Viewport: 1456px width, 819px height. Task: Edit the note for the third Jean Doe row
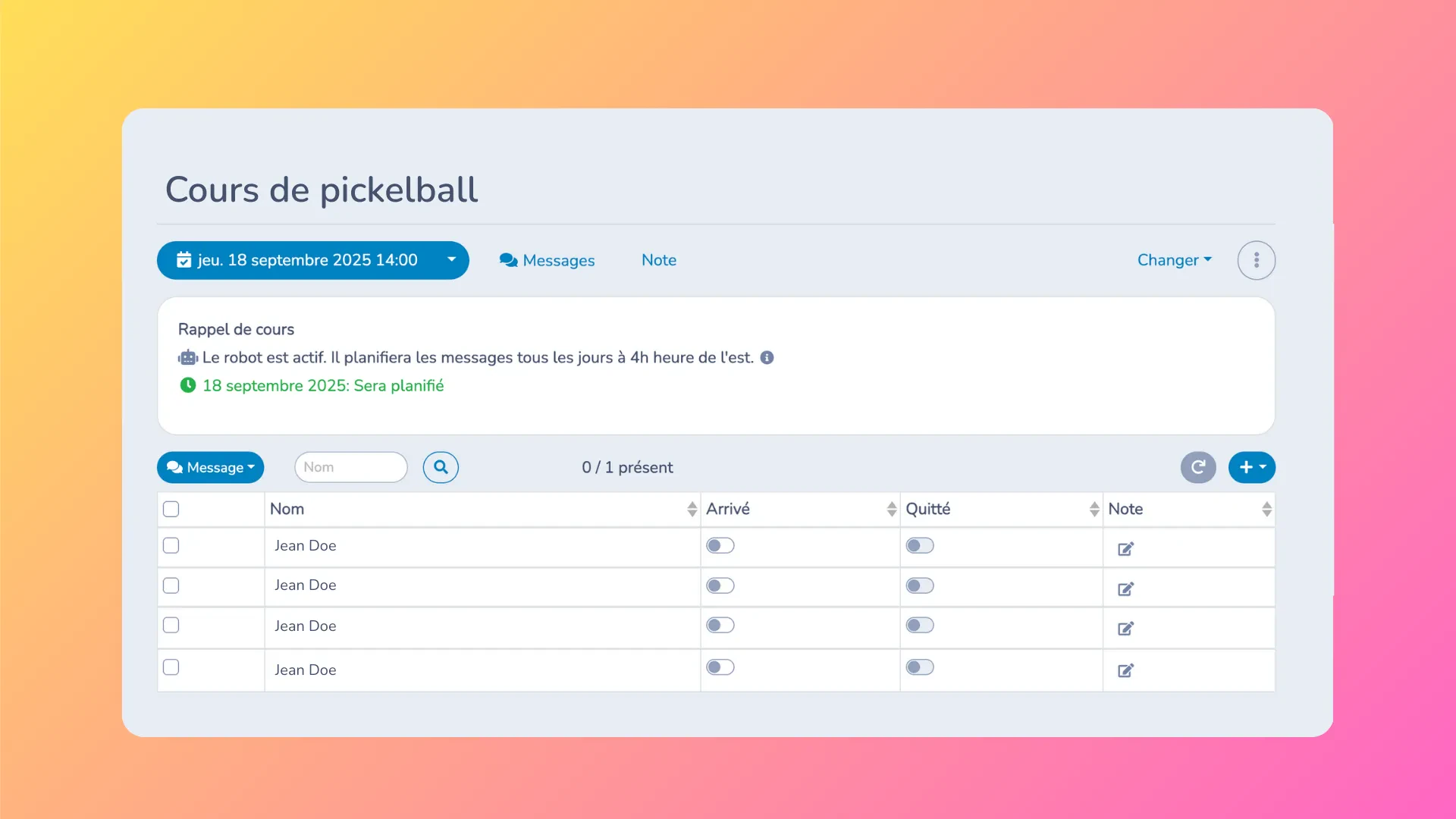[x=1125, y=628]
